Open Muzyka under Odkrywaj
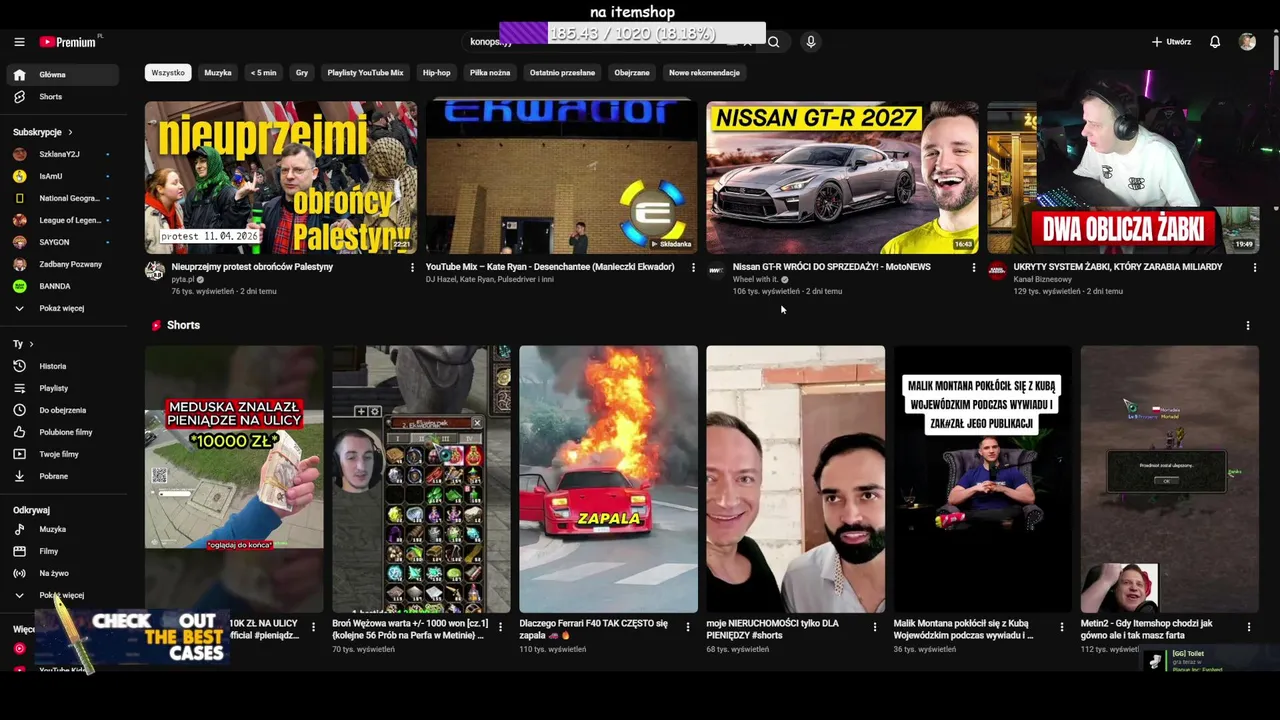Image resolution: width=1280 pixels, height=720 pixels. coord(62,529)
